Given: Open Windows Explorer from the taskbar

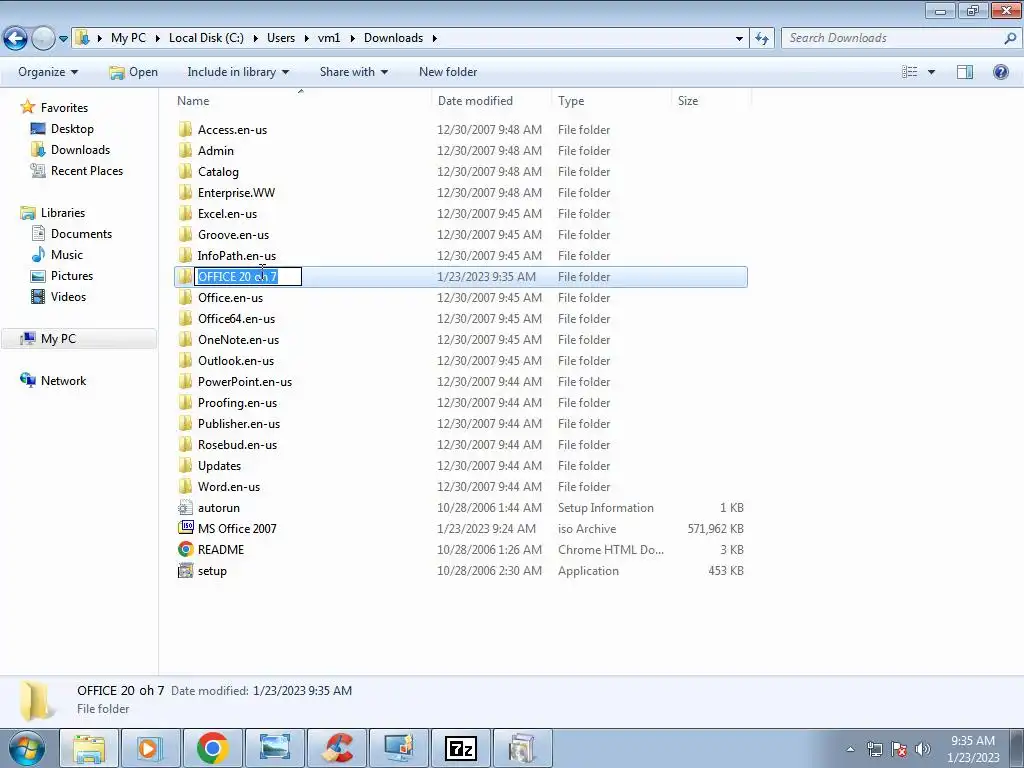Looking at the screenshot, I should [x=89, y=748].
